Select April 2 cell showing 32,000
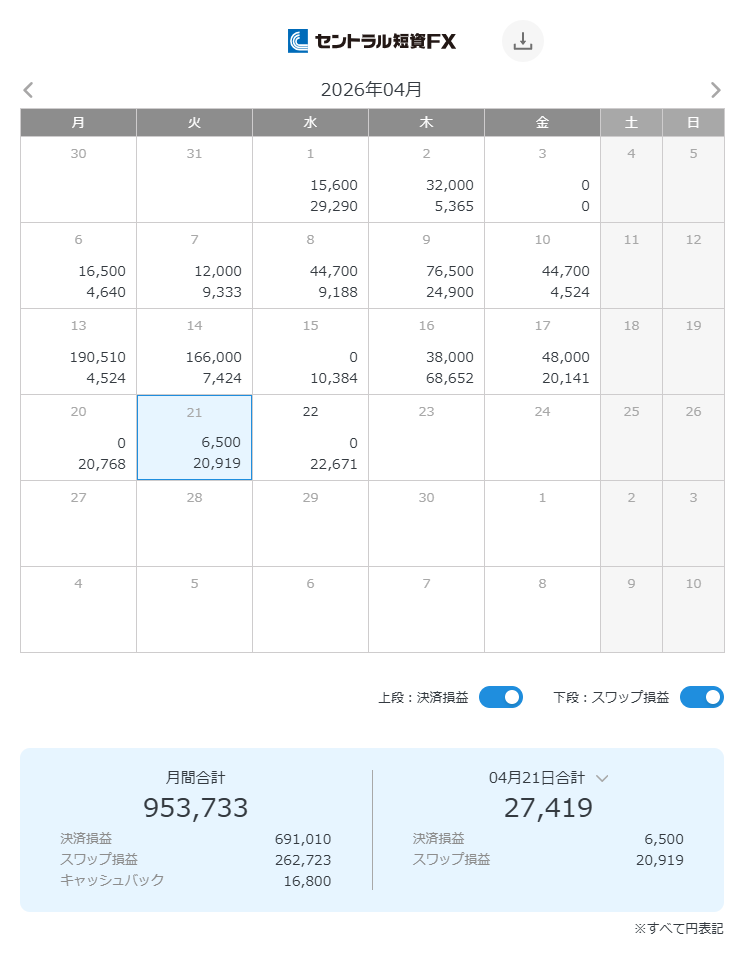744x957 pixels. pos(426,179)
